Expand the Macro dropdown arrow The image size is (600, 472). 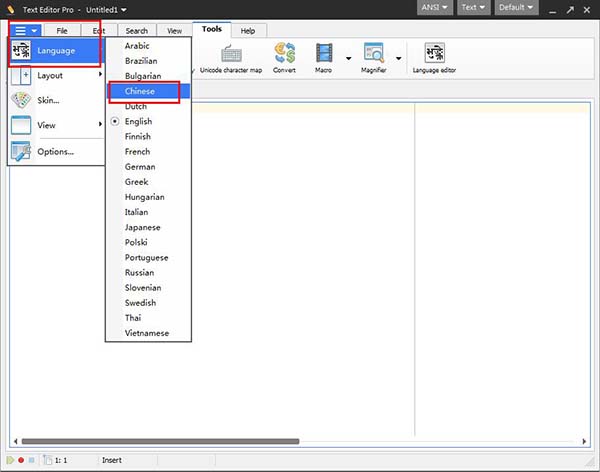(x=348, y=58)
